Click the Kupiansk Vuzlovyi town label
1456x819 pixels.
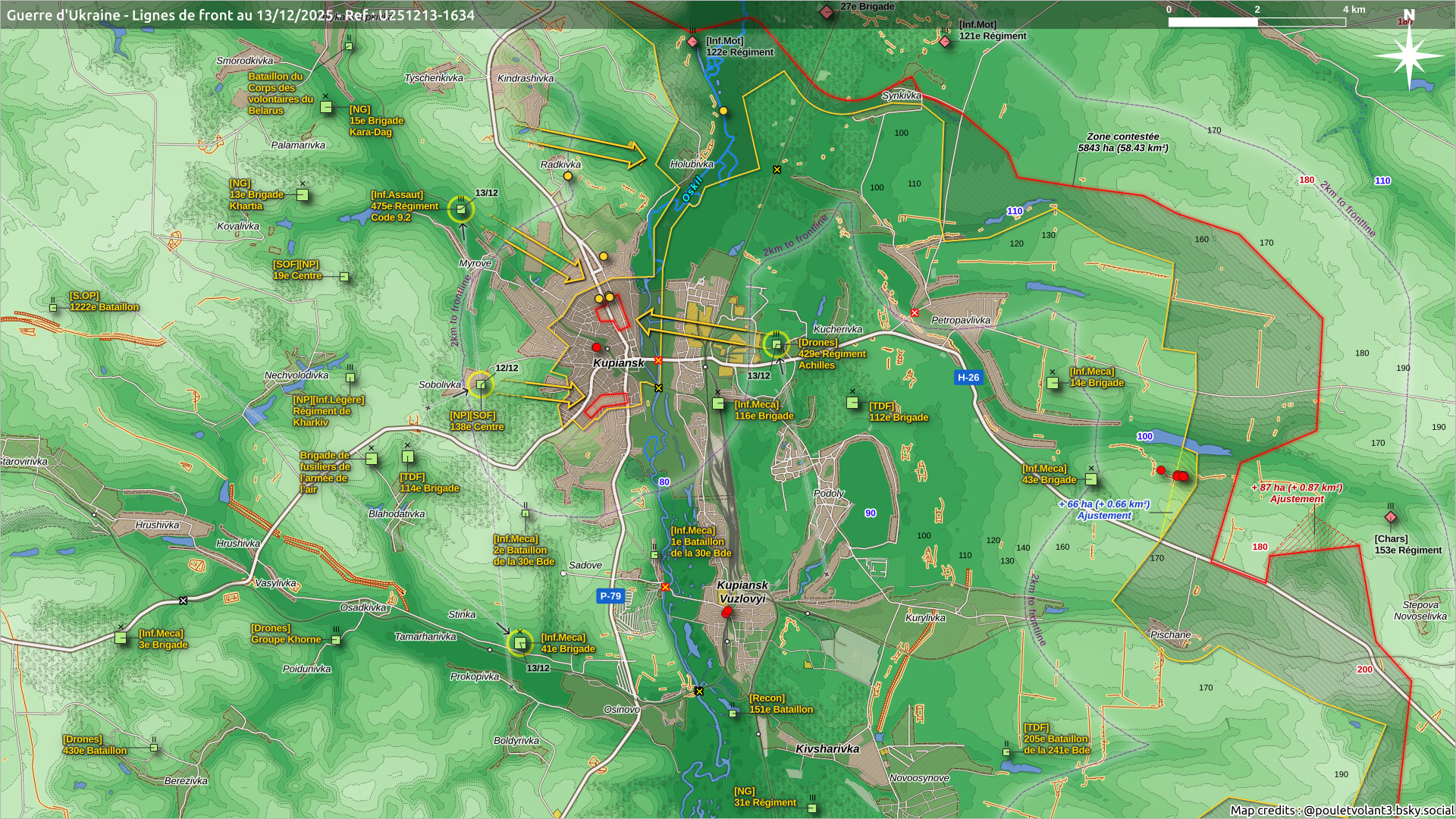[742, 591]
